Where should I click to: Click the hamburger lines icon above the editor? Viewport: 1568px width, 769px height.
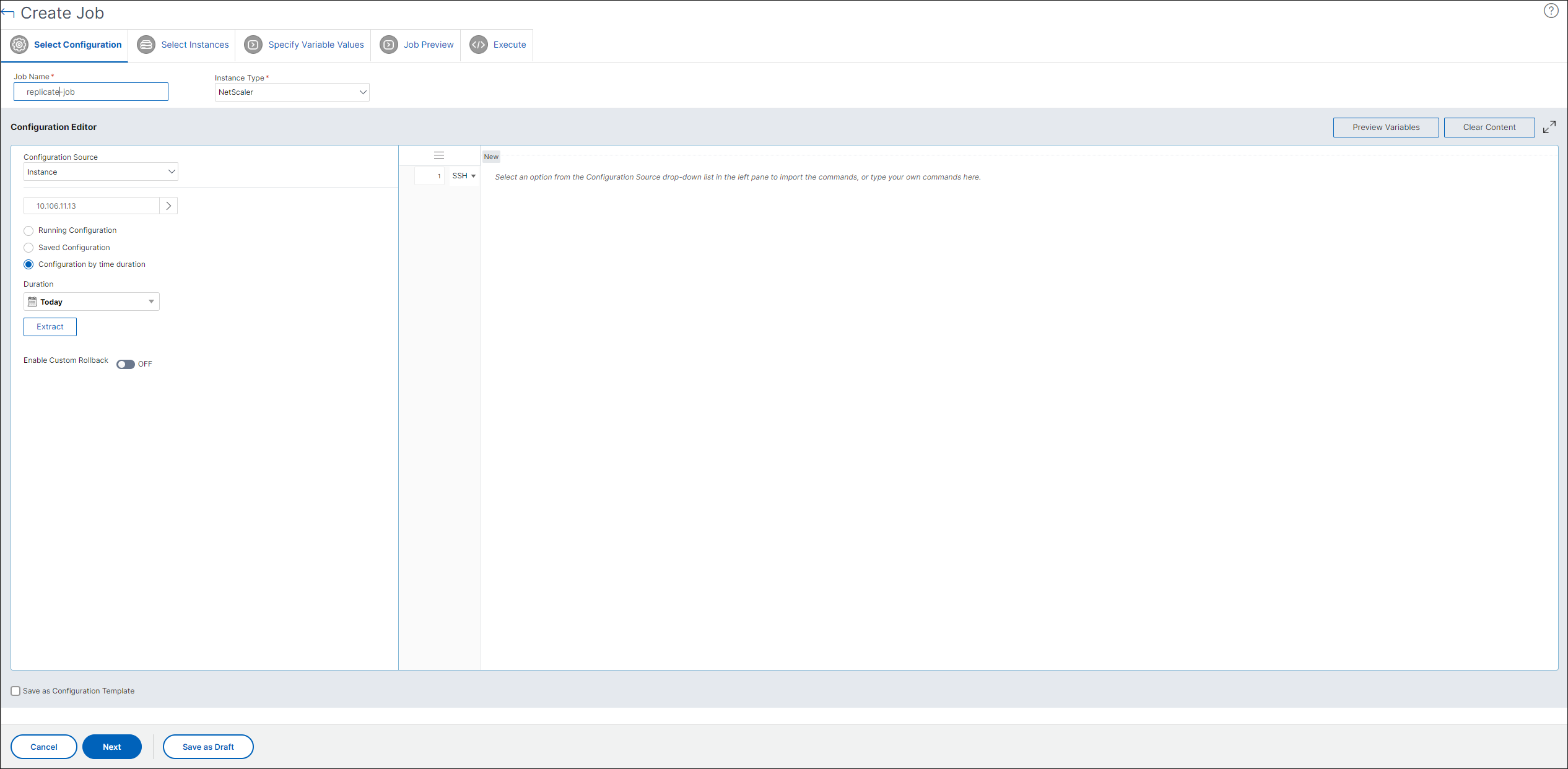[x=439, y=155]
